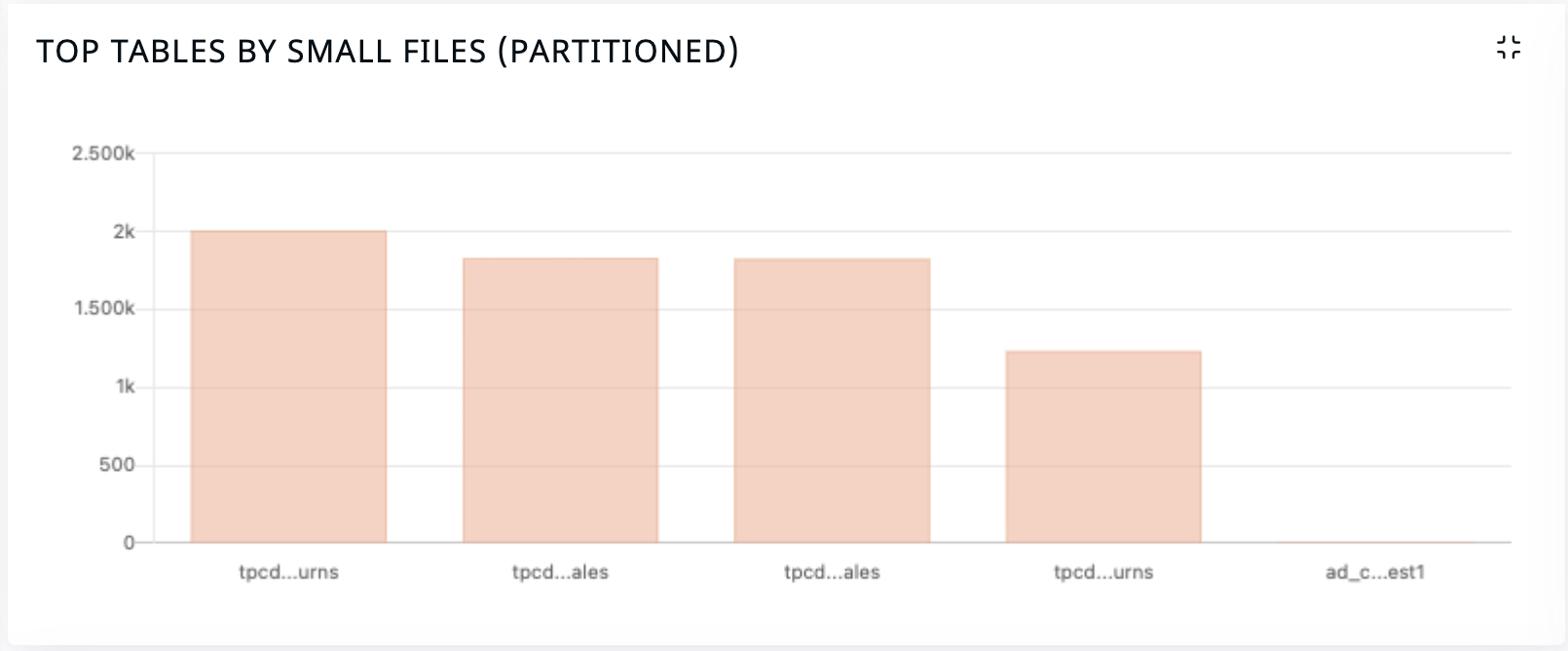Click the baseline above ad_c...est1
Screen dimensions: 1568x651
(x=1374, y=542)
